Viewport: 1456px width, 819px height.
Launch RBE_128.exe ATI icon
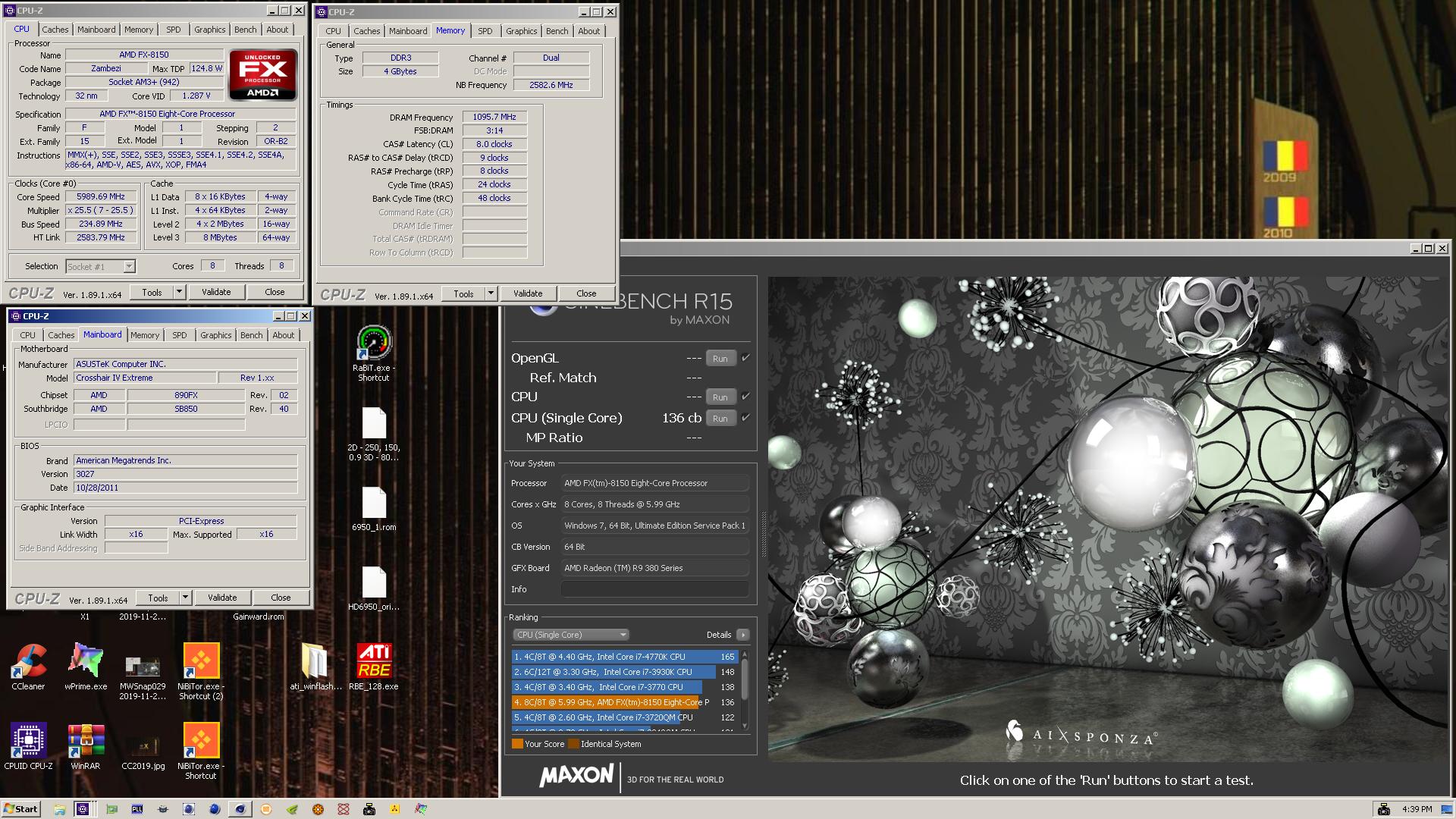pyautogui.click(x=374, y=667)
